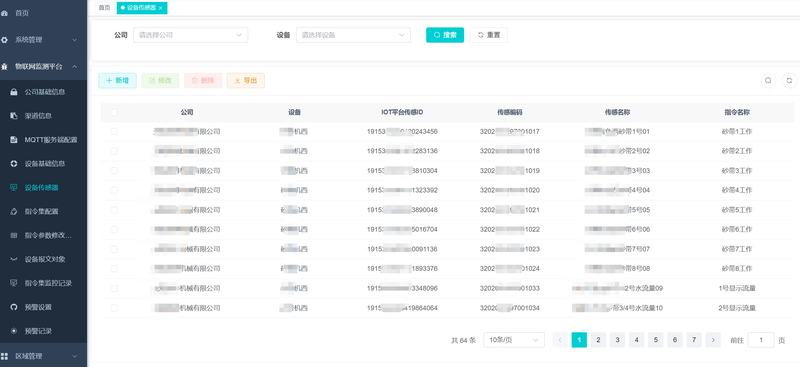Open the 请选择公司 dropdown
The image size is (800, 367).
point(190,35)
